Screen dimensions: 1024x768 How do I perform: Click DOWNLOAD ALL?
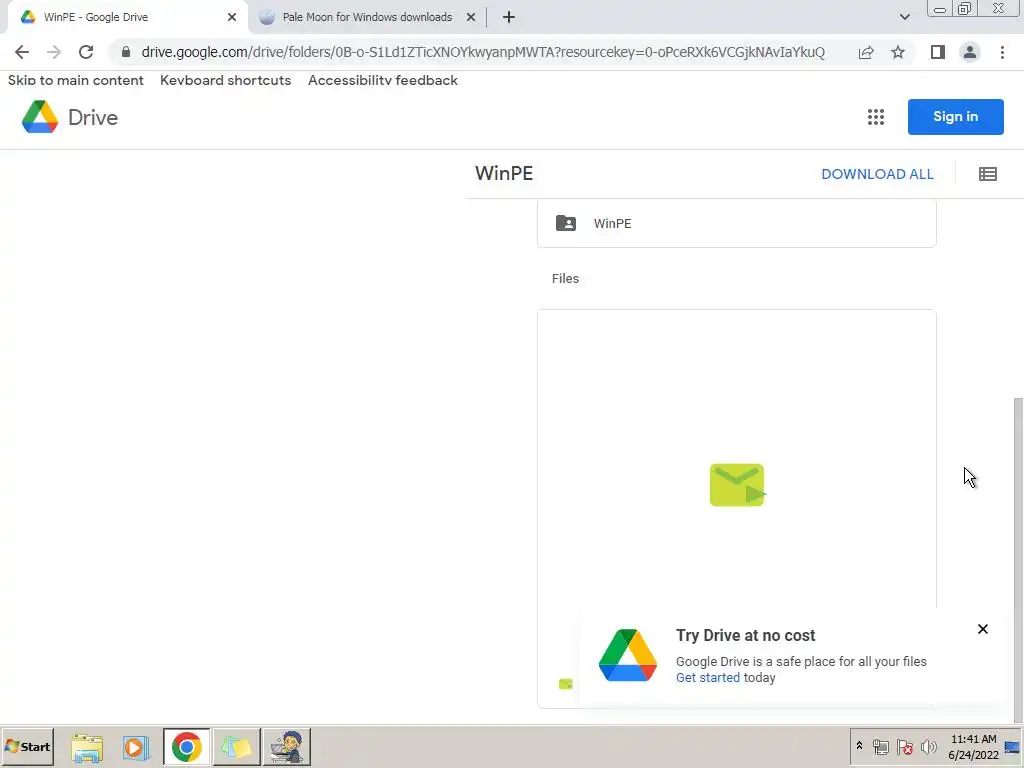[x=877, y=174]
